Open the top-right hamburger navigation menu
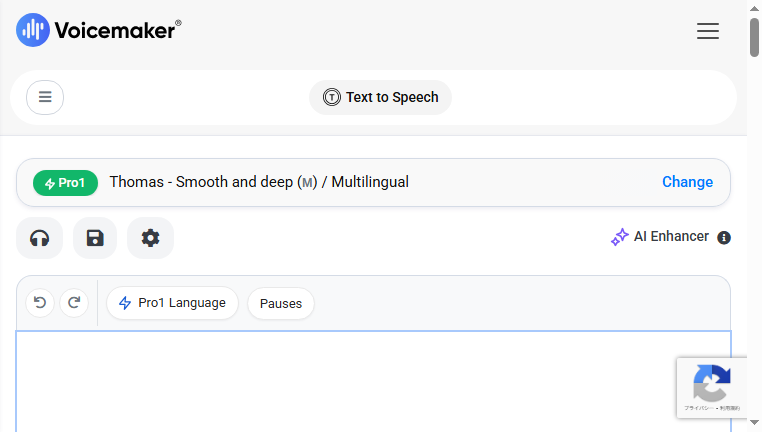 (708, 31)
